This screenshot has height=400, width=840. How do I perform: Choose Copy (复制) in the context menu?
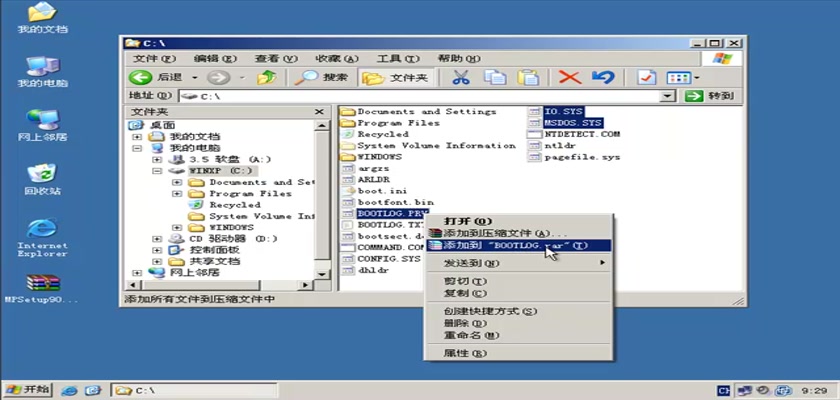(519, 293)
